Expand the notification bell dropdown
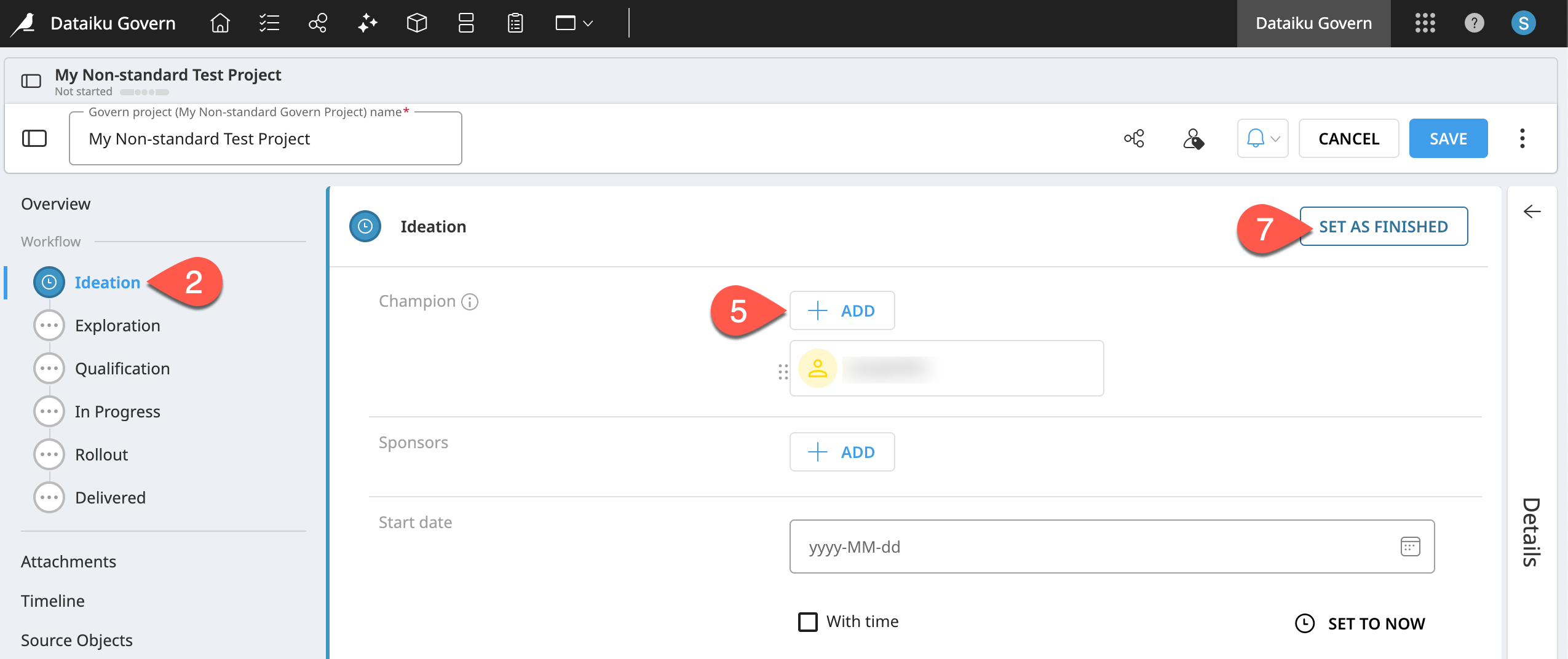The image size is (1568, 659). (1262, 139)
